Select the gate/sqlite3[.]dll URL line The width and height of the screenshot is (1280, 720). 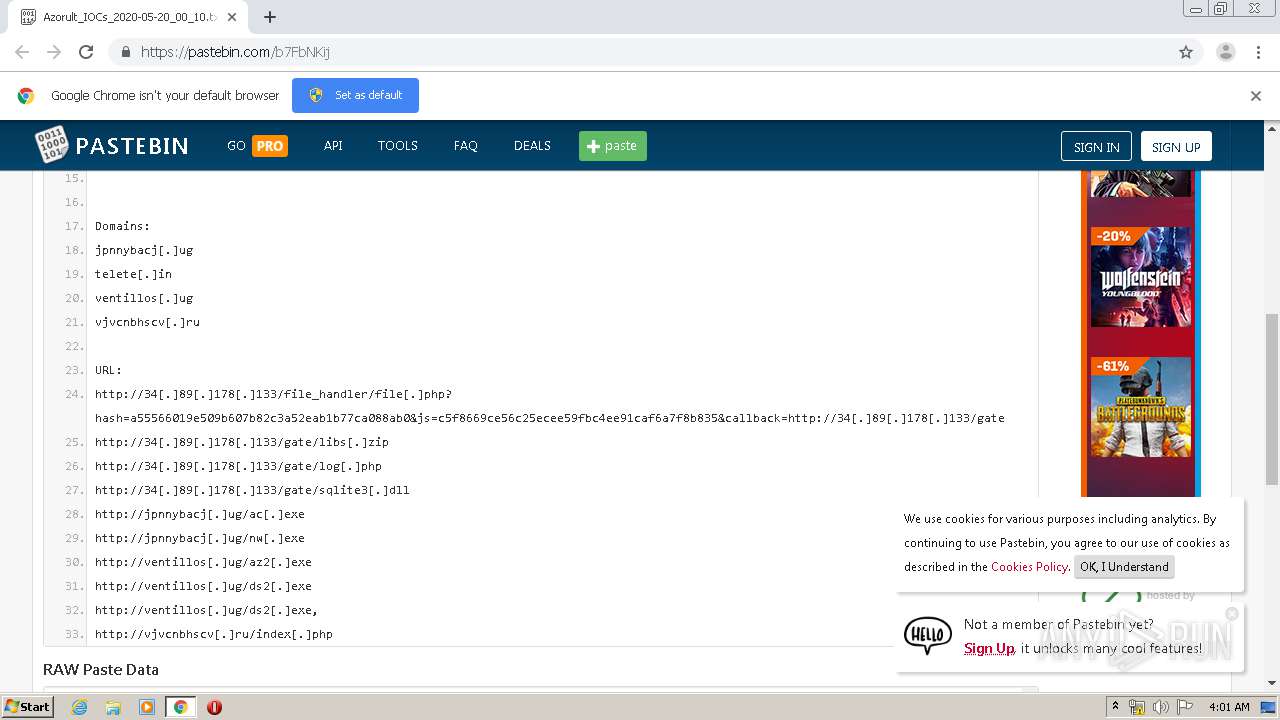click(x=252, y=490)
